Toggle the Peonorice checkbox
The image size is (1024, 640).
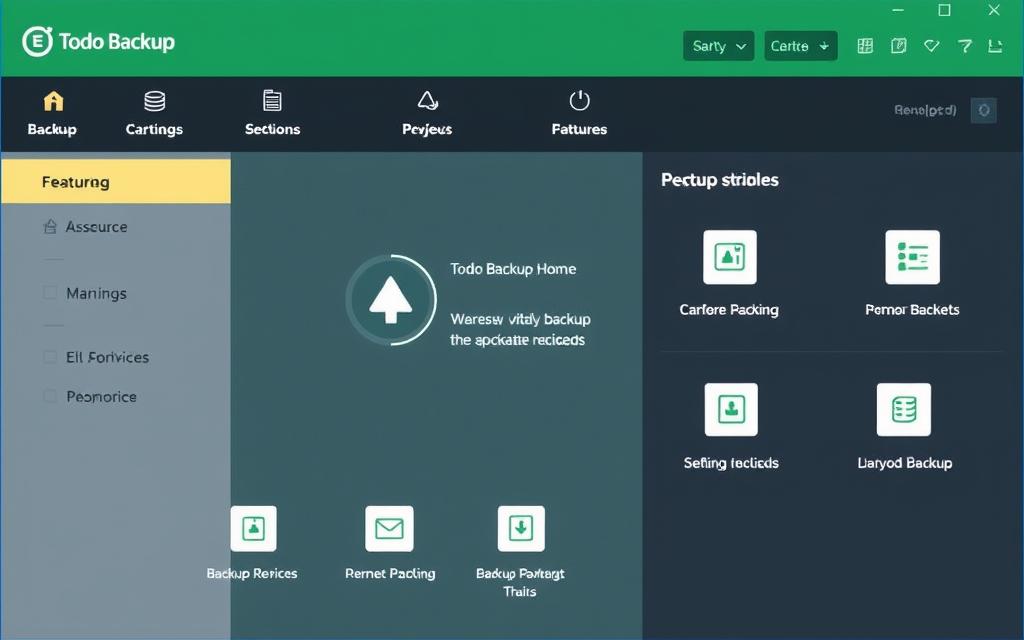point(50,396)
